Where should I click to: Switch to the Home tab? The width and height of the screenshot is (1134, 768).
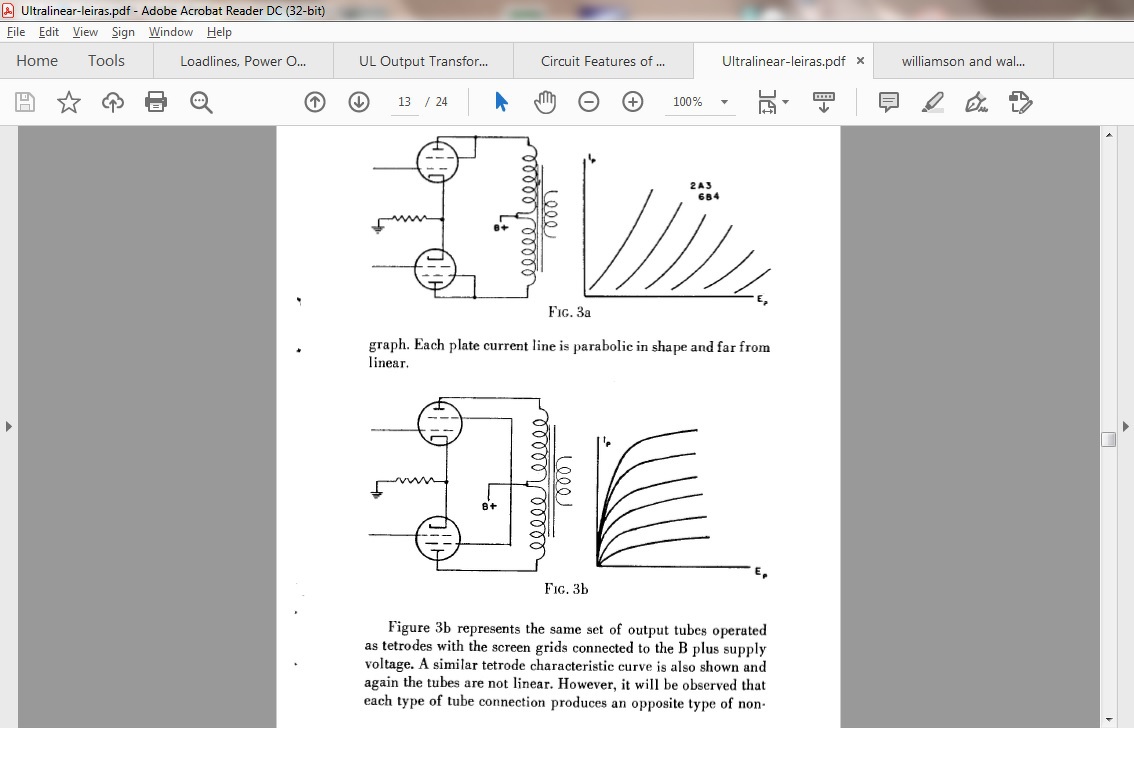click(x=37, y=61)
